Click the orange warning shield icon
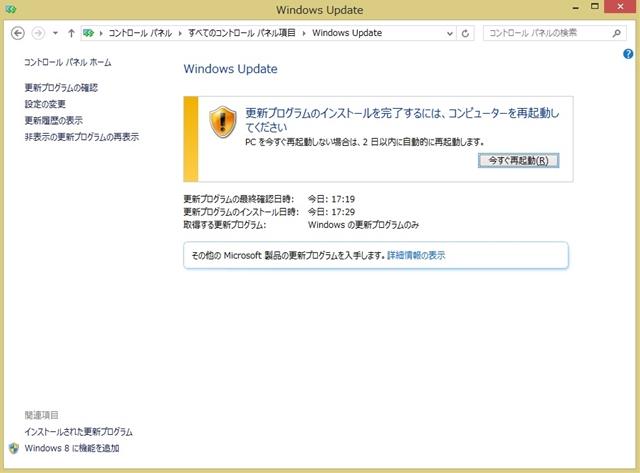Viewport: 640px width, 473px height. coord(223,122)
